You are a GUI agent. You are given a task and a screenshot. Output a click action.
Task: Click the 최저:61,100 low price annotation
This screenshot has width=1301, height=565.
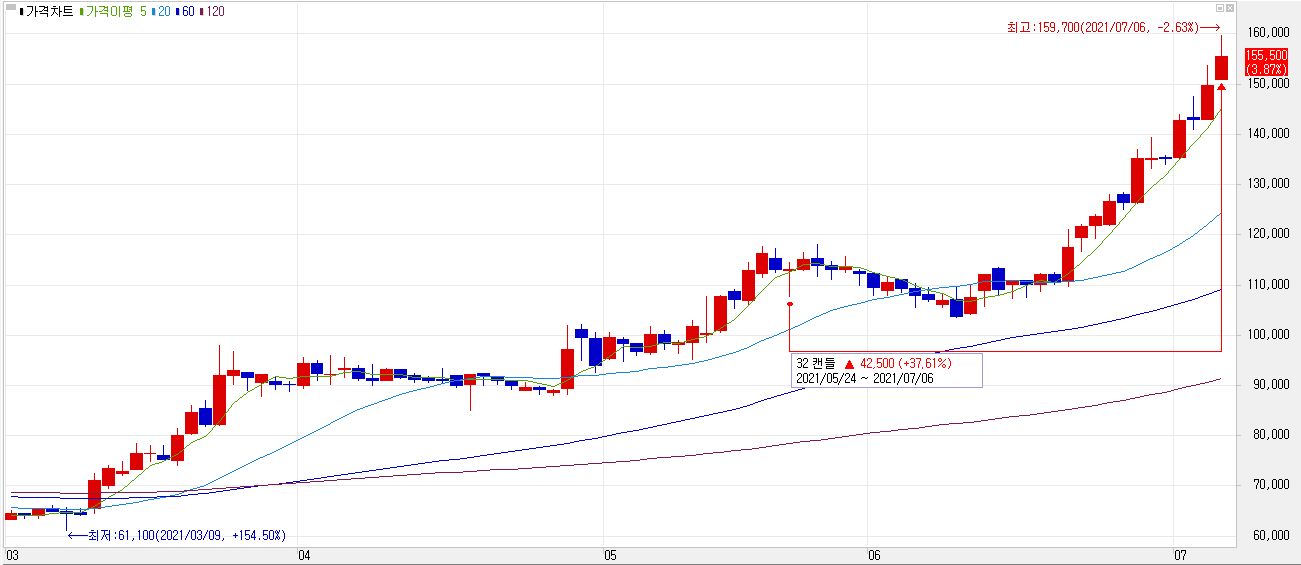click(187, 536)
